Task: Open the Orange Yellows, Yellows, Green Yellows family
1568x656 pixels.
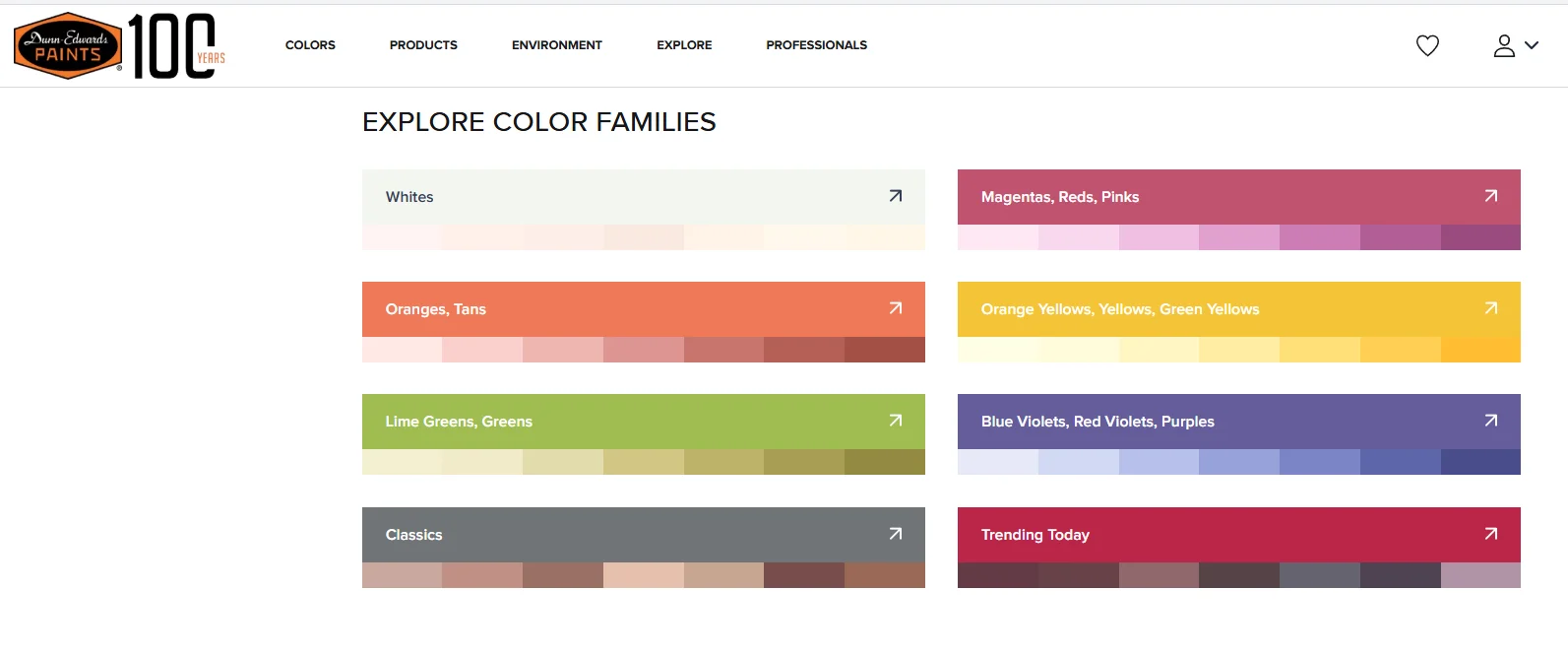Action: pos(1120,309)
